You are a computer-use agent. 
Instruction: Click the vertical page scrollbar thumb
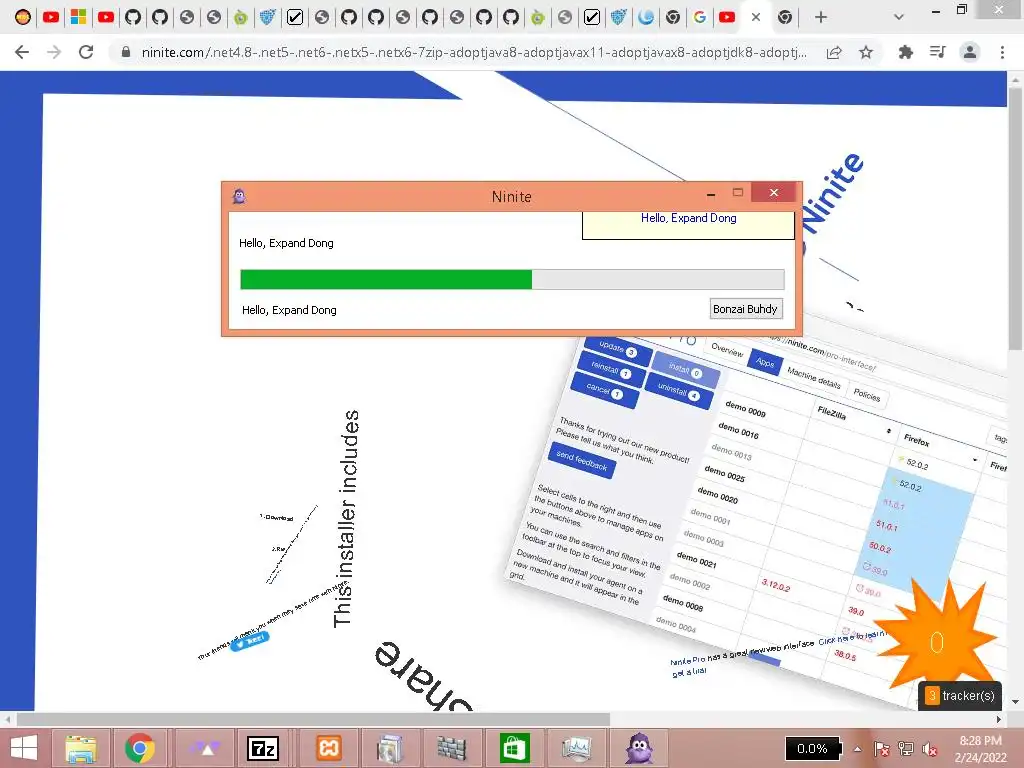(1016, 219)
